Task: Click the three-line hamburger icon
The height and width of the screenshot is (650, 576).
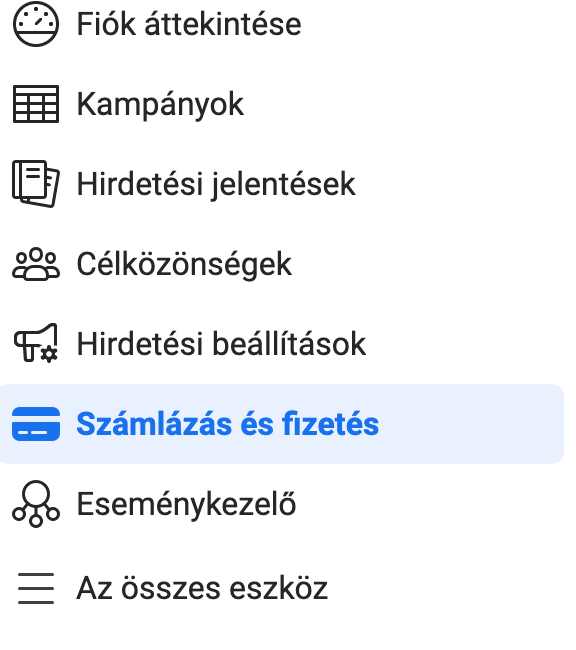Action: (x=36, y=588)
